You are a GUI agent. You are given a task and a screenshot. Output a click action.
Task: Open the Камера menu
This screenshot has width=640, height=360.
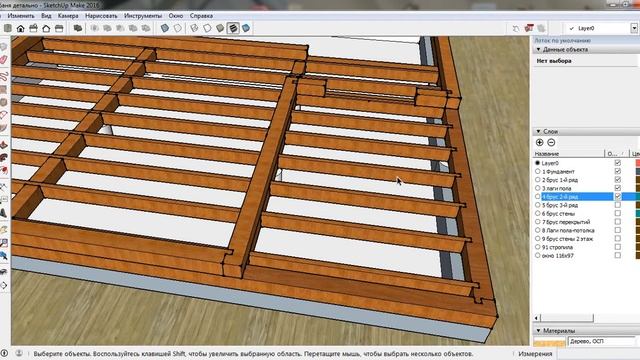[68, 16]
